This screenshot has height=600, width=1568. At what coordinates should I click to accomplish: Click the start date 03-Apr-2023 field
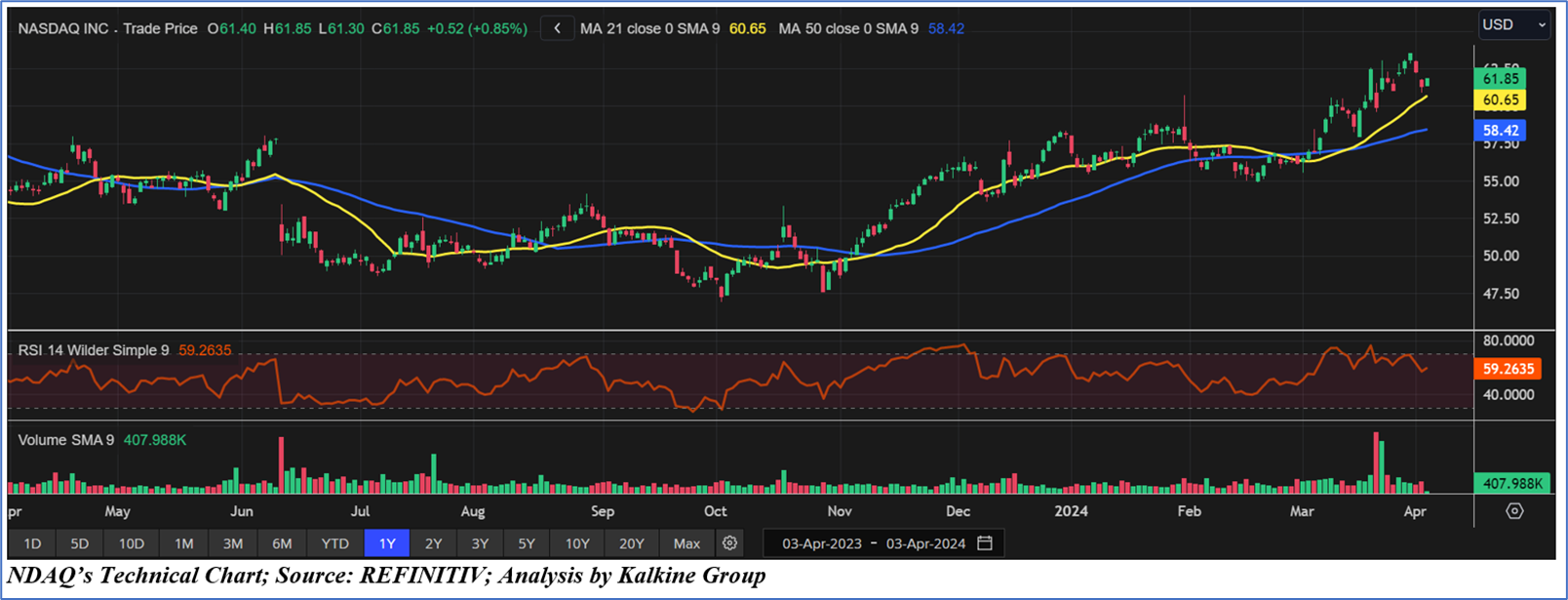click(822, 544)
